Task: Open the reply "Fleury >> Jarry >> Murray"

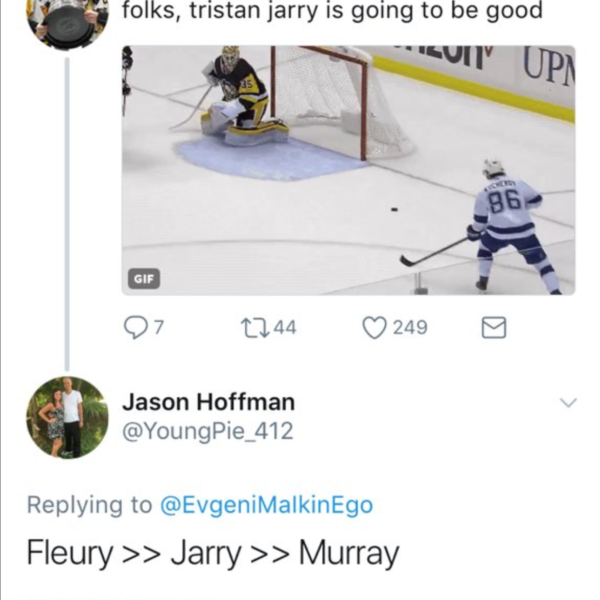Action: pyautogui.click(x=212, y=553)
